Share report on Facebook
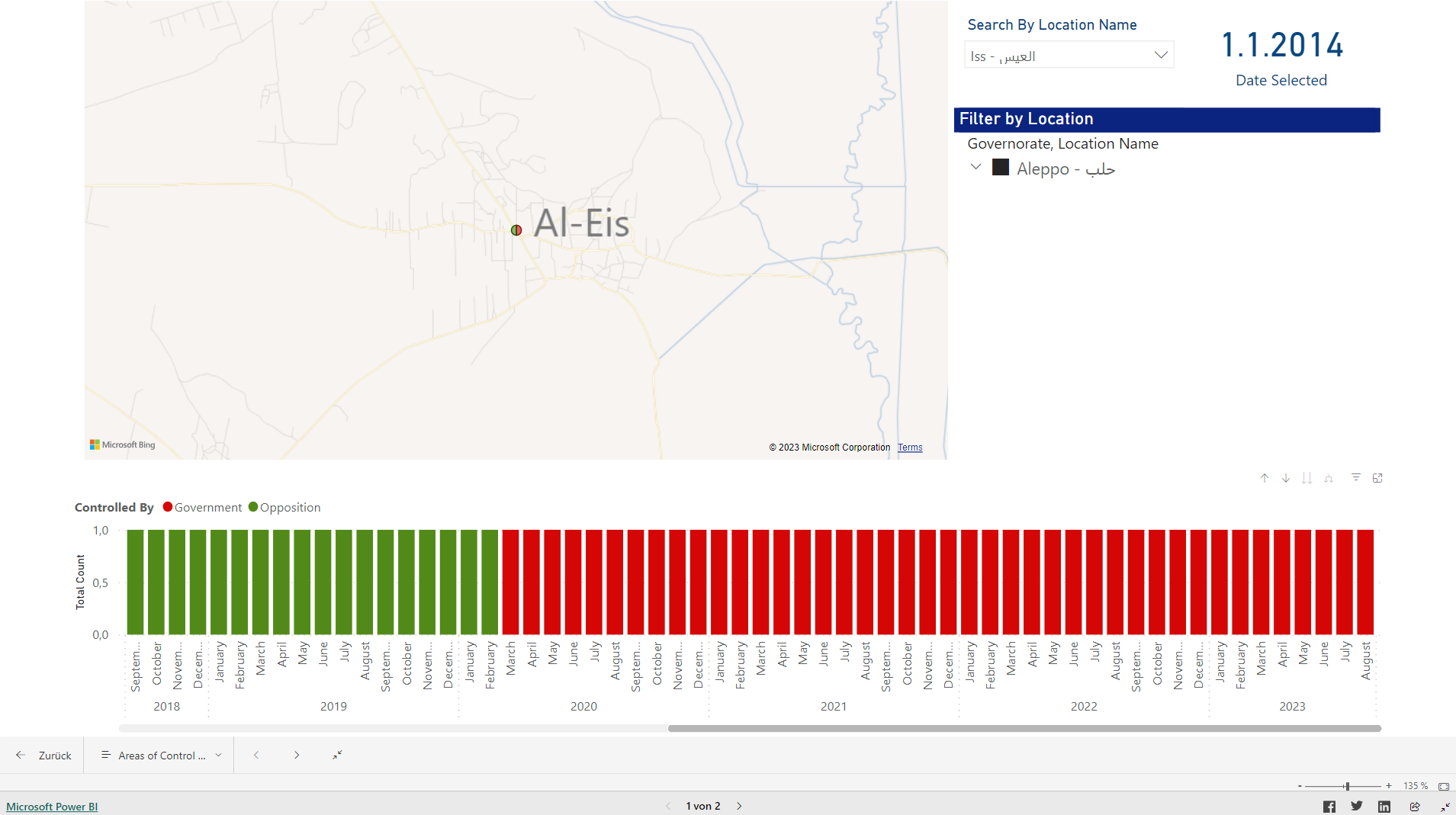 [x=1329, y=807]
